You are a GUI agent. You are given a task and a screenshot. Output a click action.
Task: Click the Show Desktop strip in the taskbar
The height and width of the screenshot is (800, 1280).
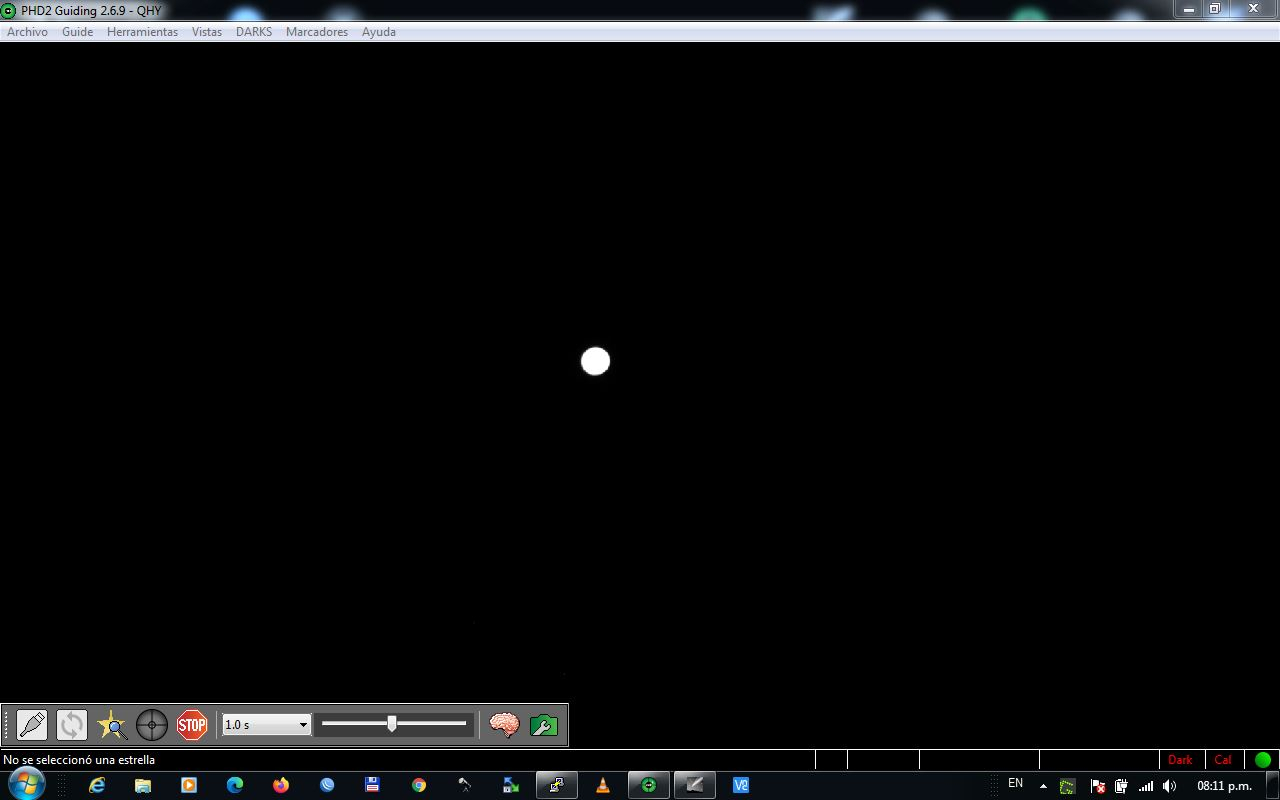tap(1273, 785)
